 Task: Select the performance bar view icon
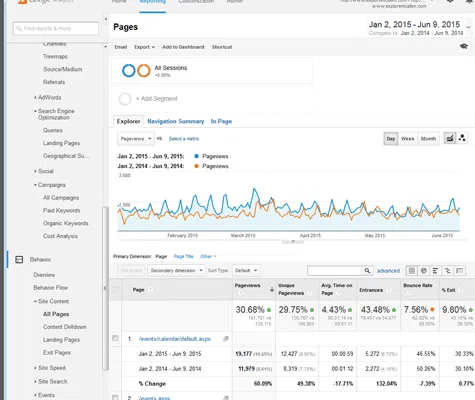(436, 271)
